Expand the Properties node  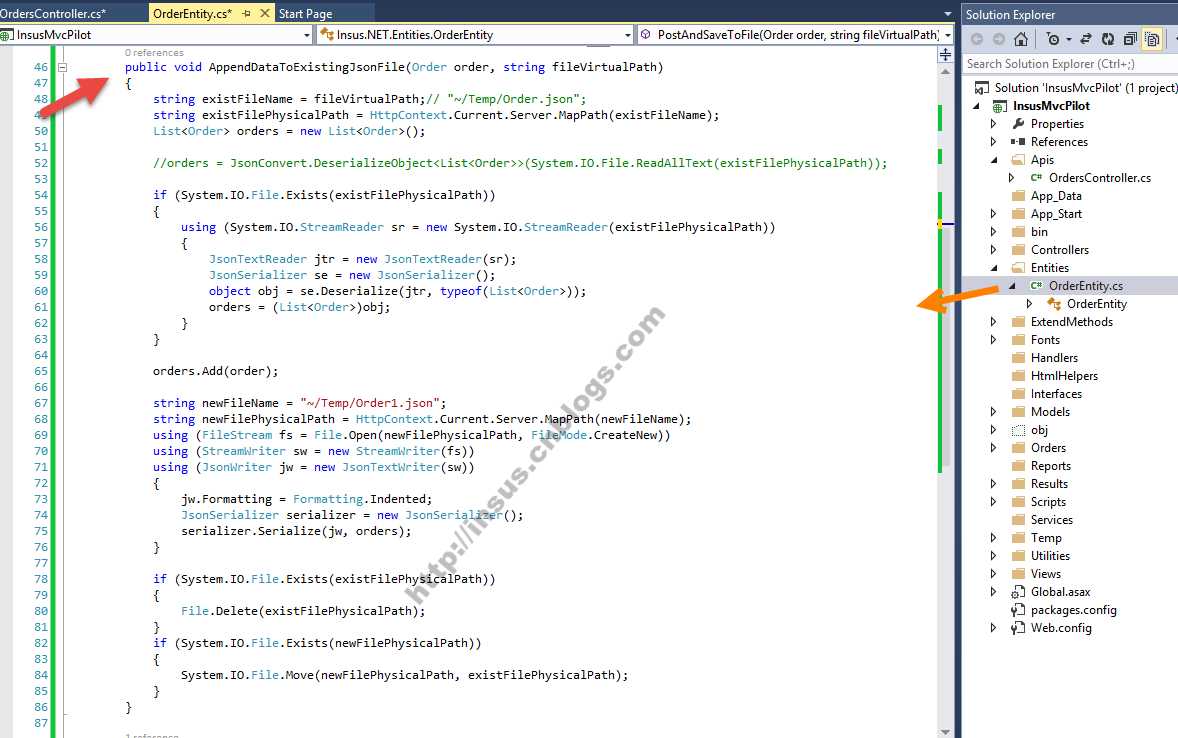coord(993,124)
